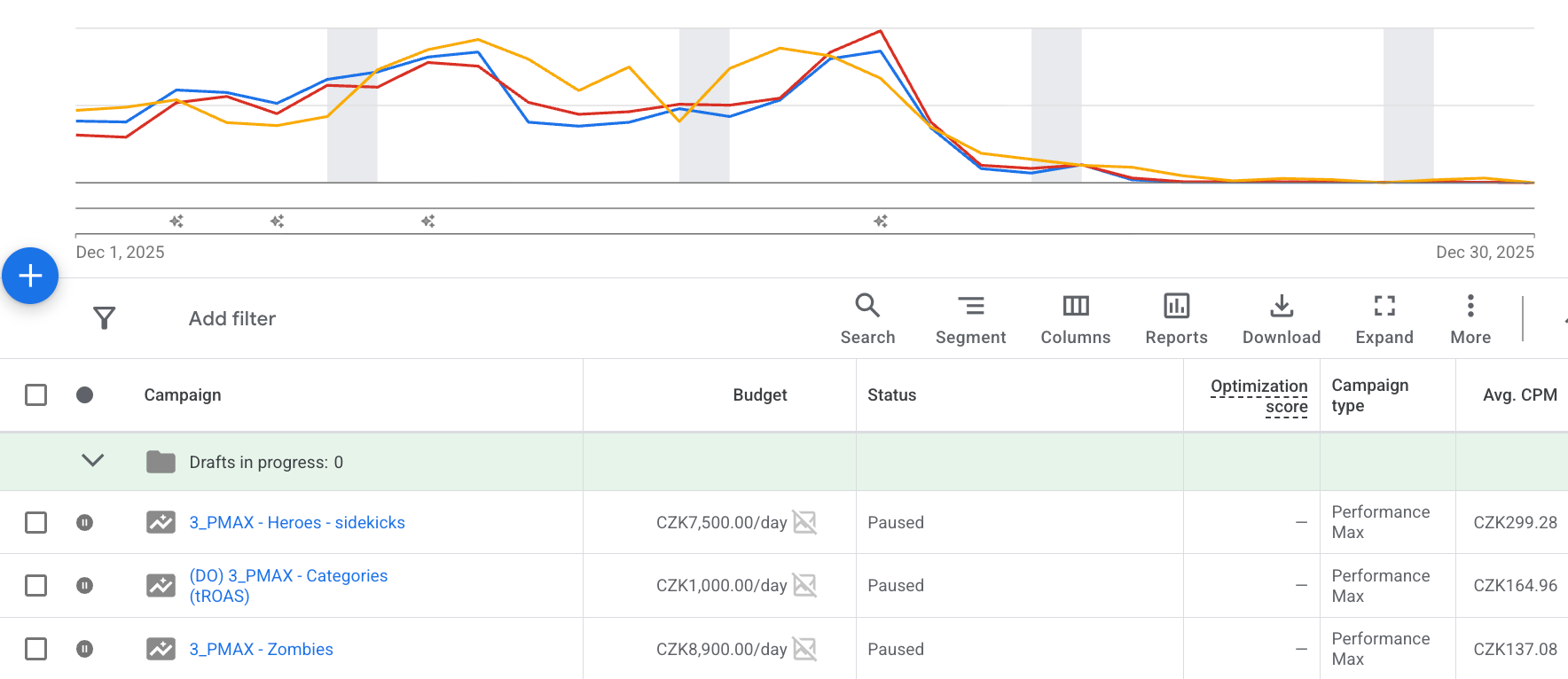Click the Add filter field
This screenshot has height=679, width=1568.
(232, 318)
